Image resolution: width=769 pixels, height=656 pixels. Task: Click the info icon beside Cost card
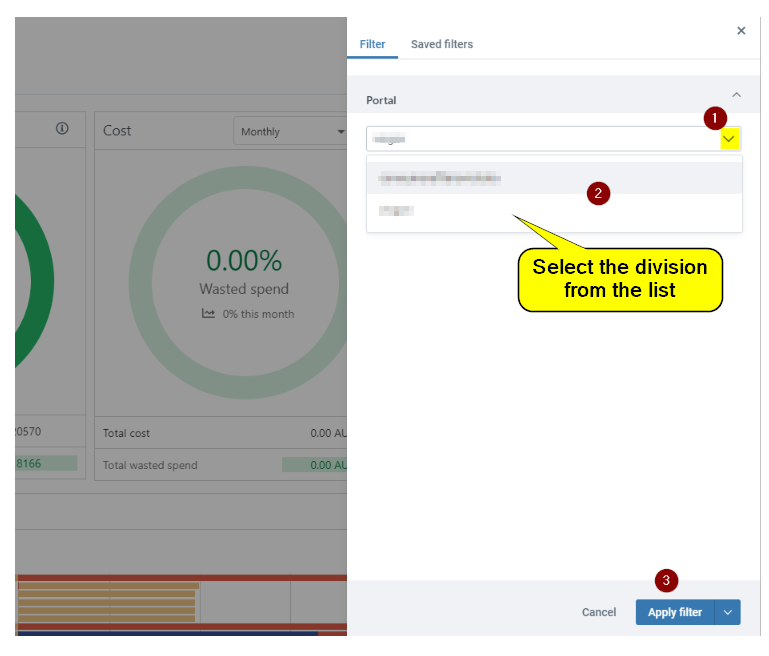(62, 128)
